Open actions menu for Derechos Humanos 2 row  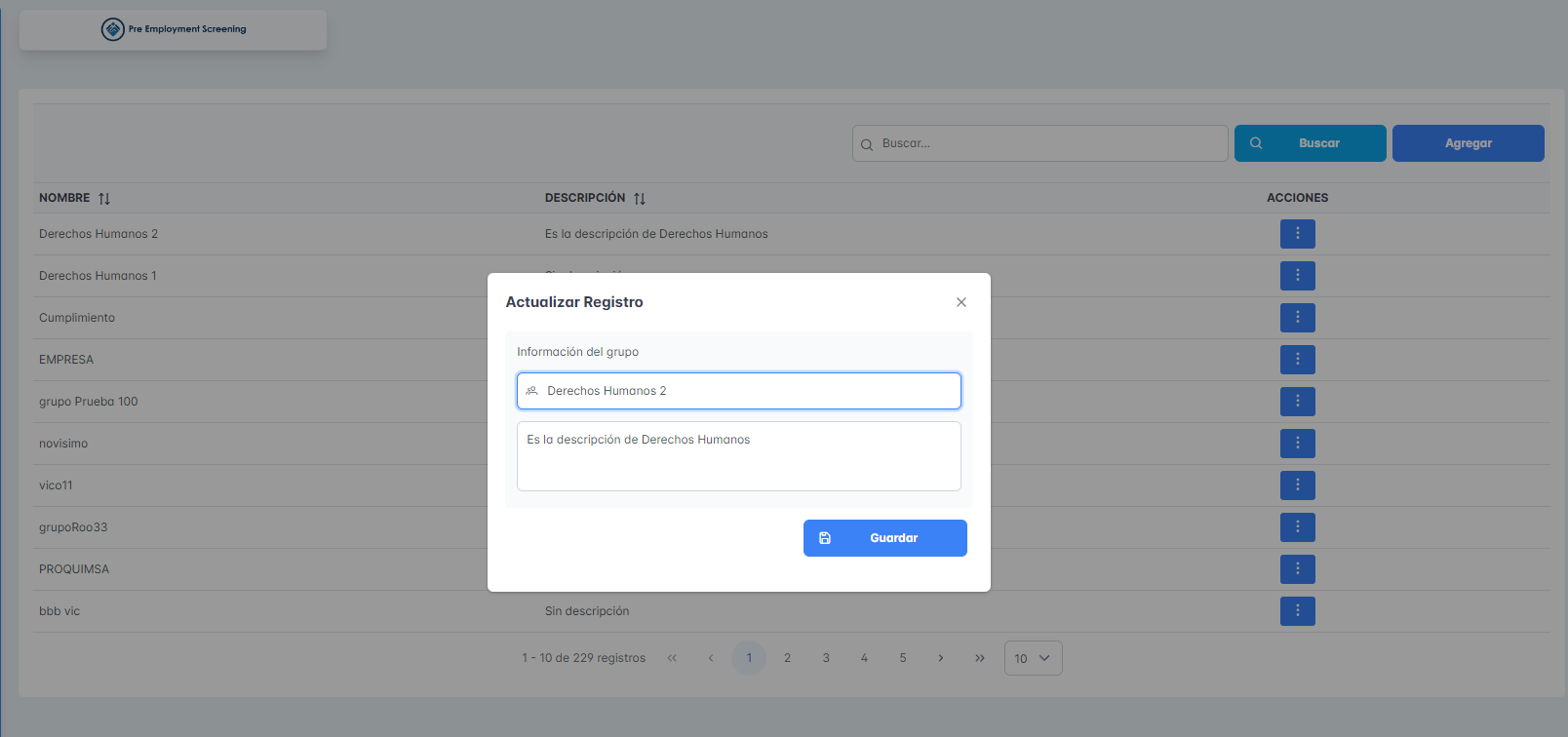click(1297, 234)
